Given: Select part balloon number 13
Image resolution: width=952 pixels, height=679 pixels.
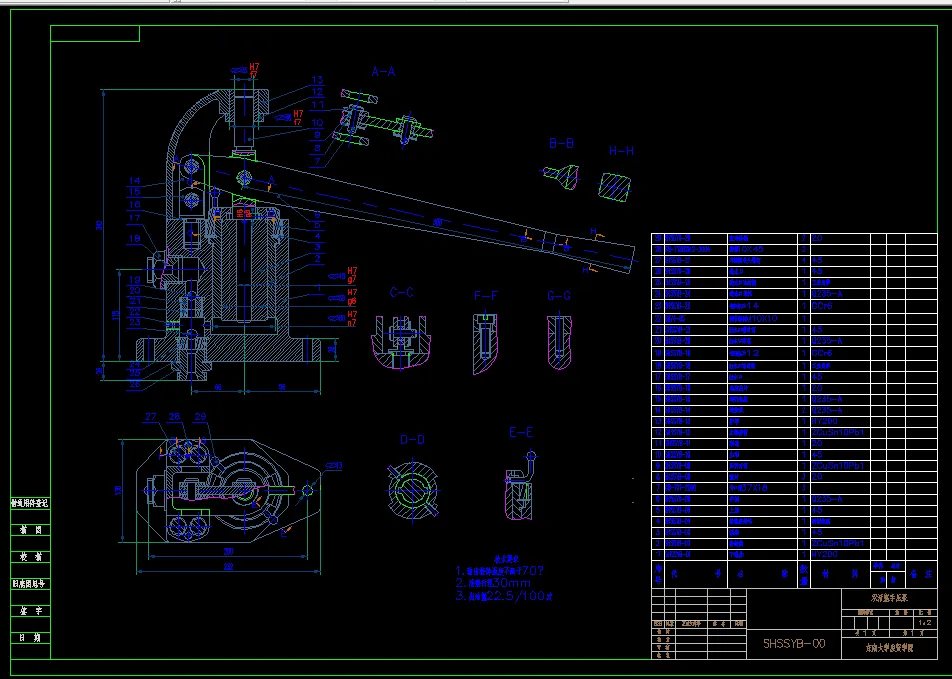Looking at the screenshot, I should (x=318, y=80).
